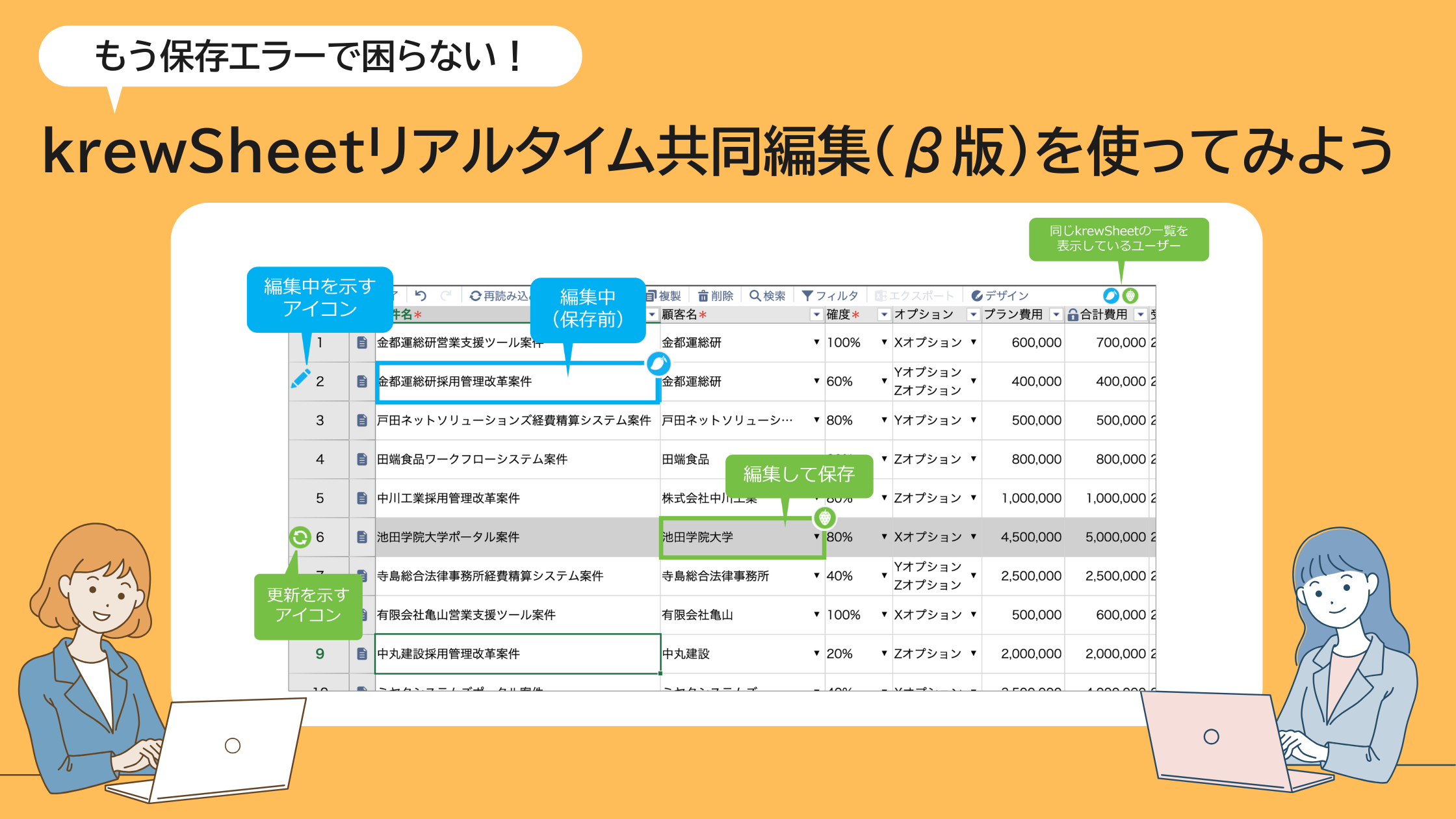Click the エクスポート export button
The height and width of the screenshot is (819, 1456).
pyautogui.click(x=914, y=296)
